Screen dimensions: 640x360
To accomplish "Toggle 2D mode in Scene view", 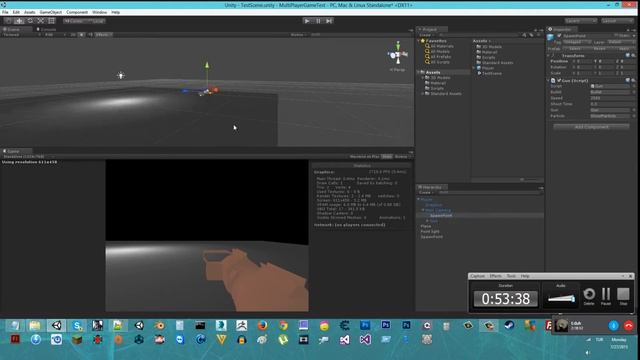I will tap(73, 35).
